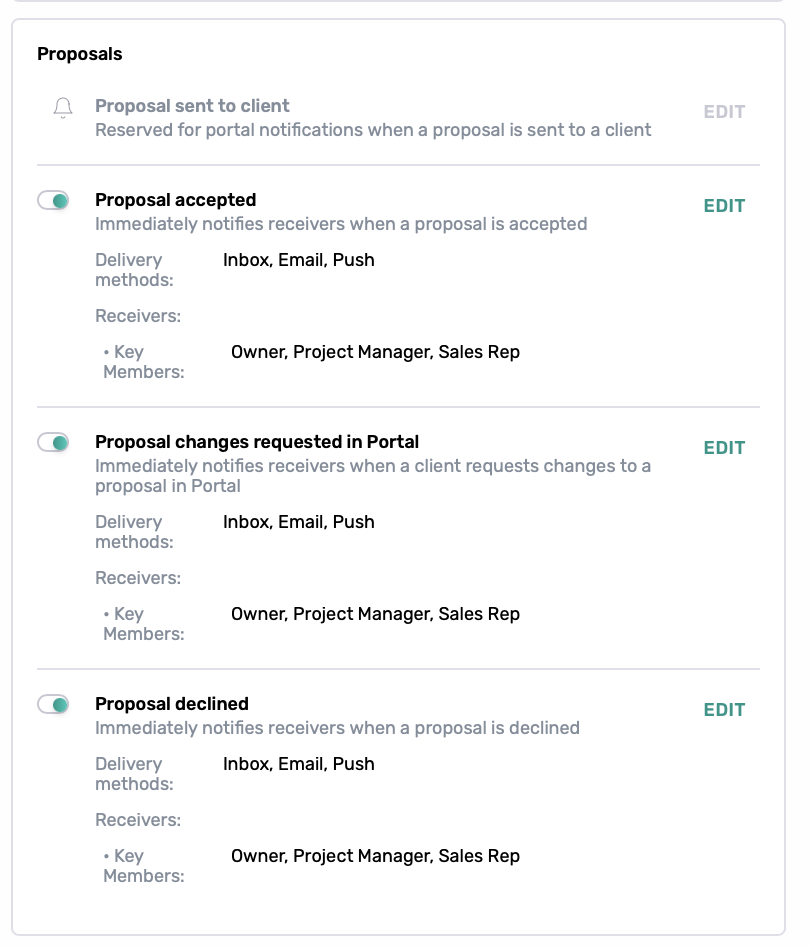Select the Proposal sent to client title
The image size is (810, 946).
click(x=192, y=106)
